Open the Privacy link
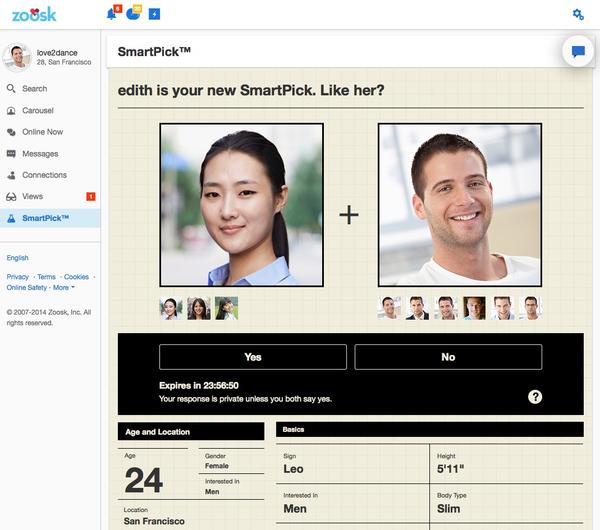Viewport: 600px width, 530px height. [18, 277]
